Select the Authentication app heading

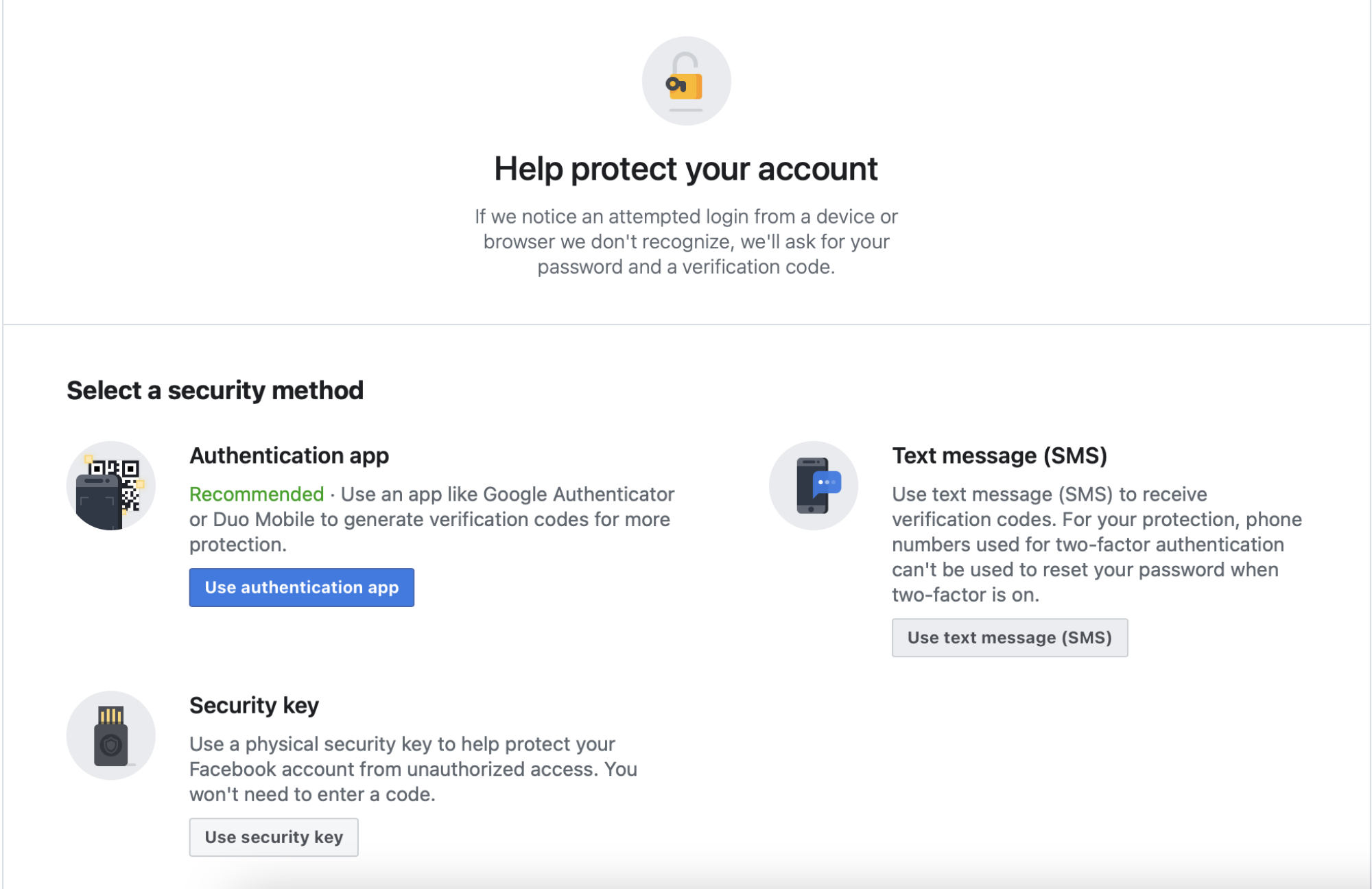click(x=289, y=455)
